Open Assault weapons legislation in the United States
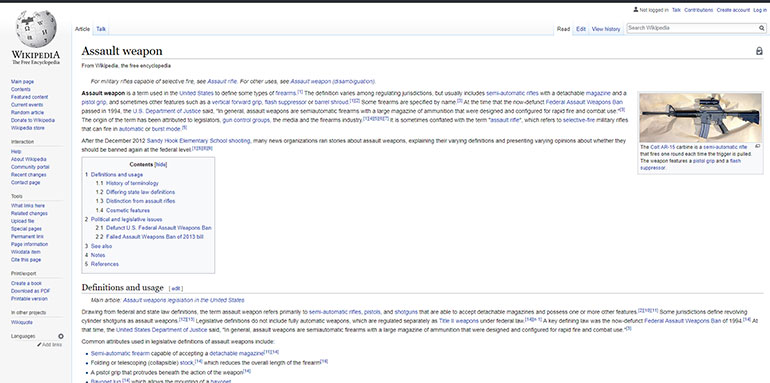 click(184, 300)
